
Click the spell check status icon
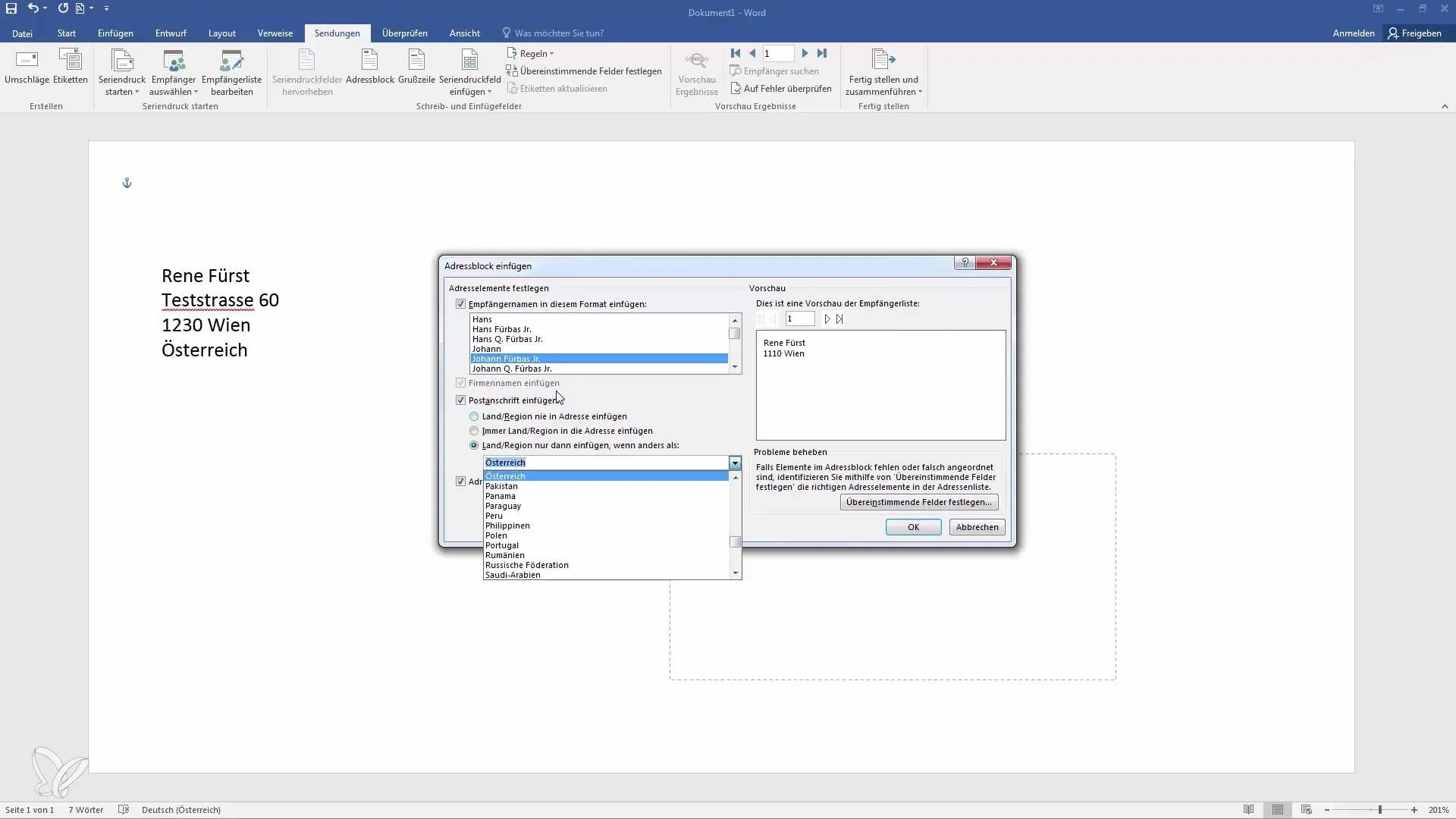[124, 810]
